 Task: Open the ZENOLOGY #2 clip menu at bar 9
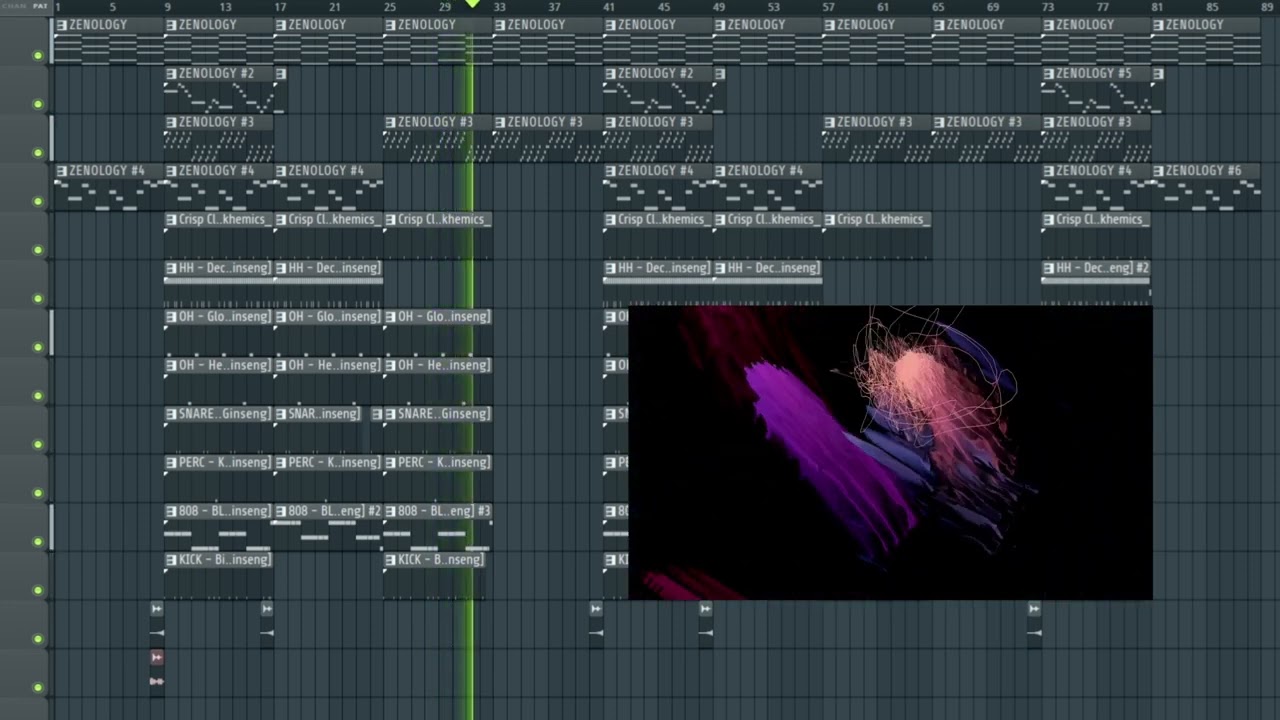pos(171,74)
